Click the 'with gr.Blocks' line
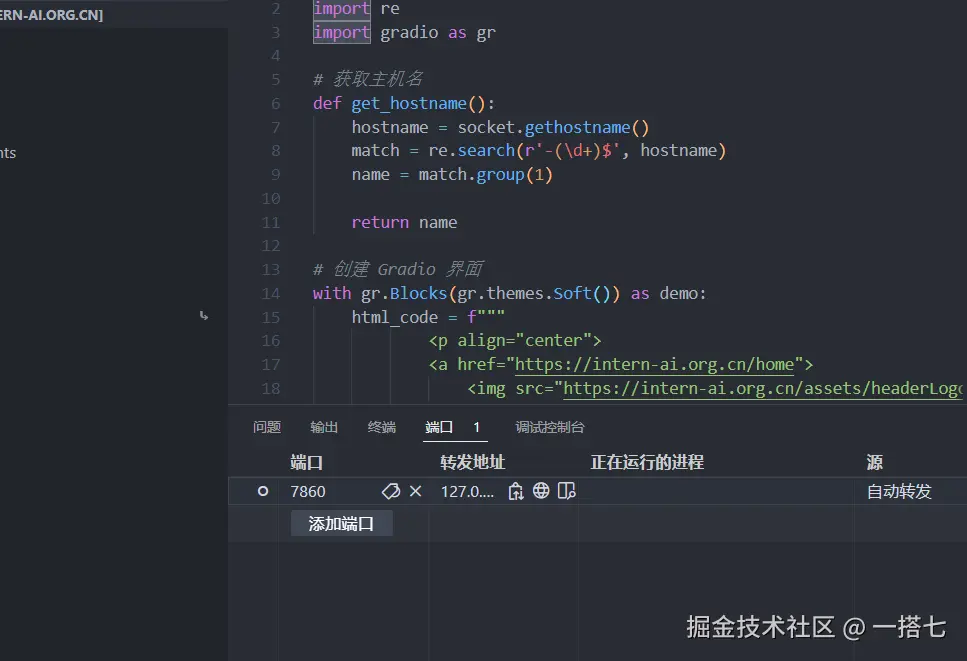This screenshot has height=661, width=967. [509, 294]
